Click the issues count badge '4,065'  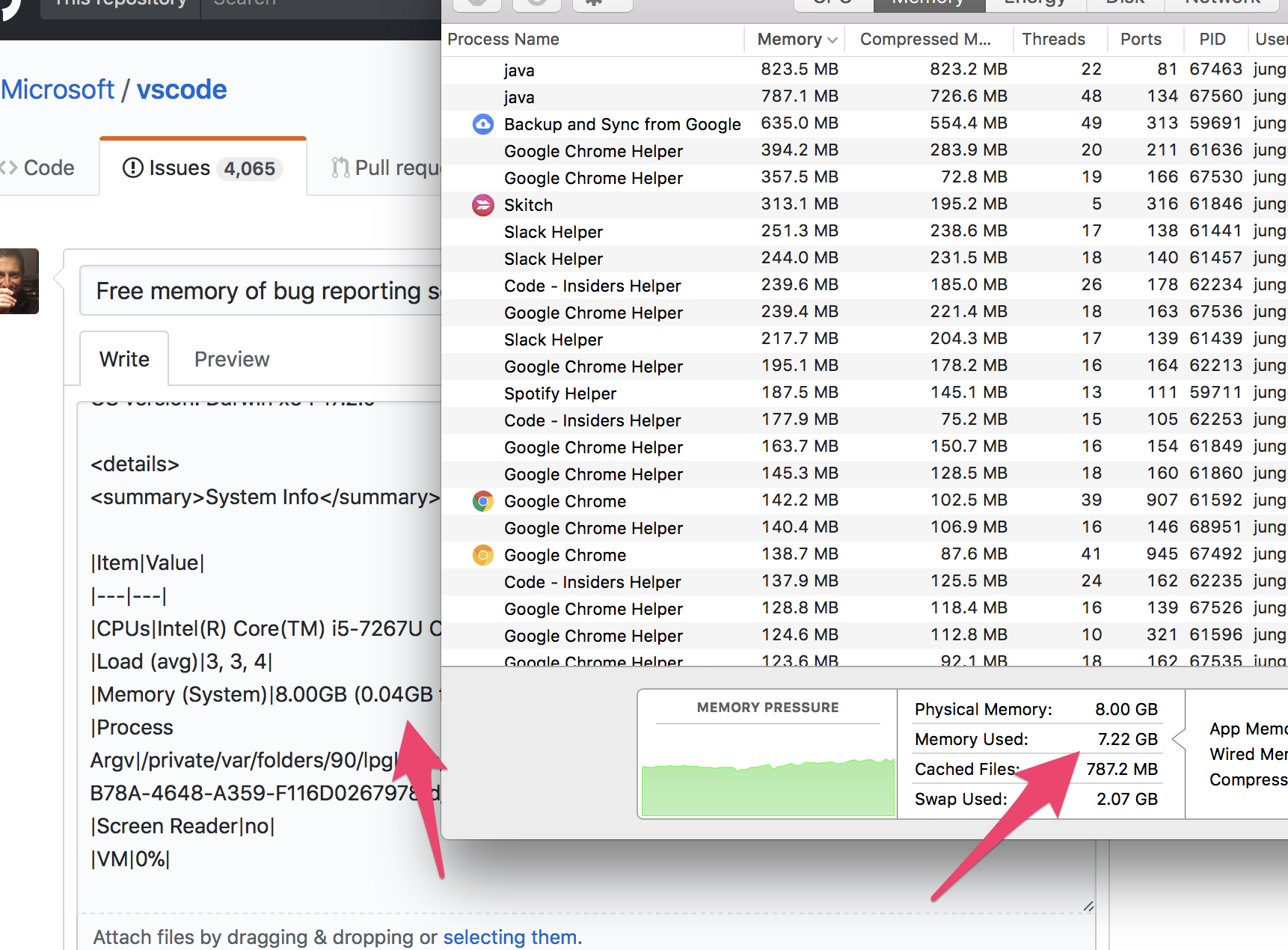[x=250, y=168]
